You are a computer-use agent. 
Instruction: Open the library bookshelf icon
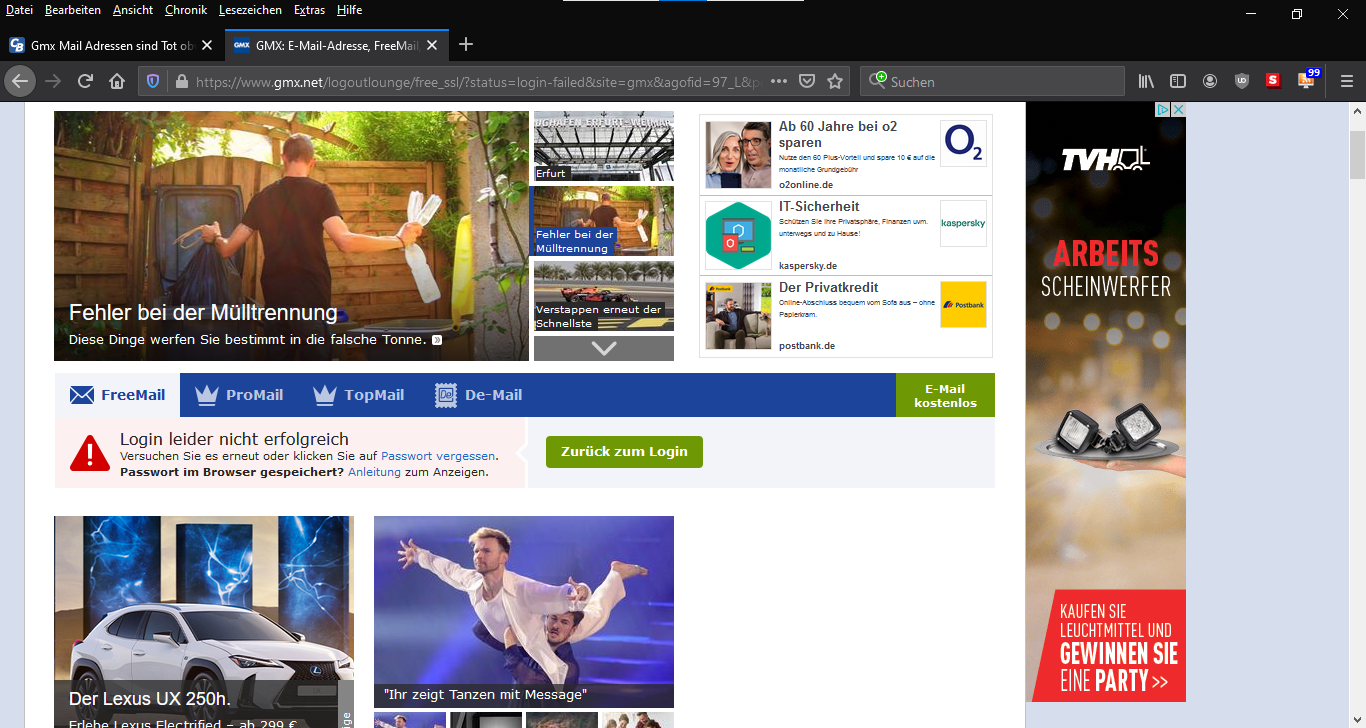(1146, 81)
